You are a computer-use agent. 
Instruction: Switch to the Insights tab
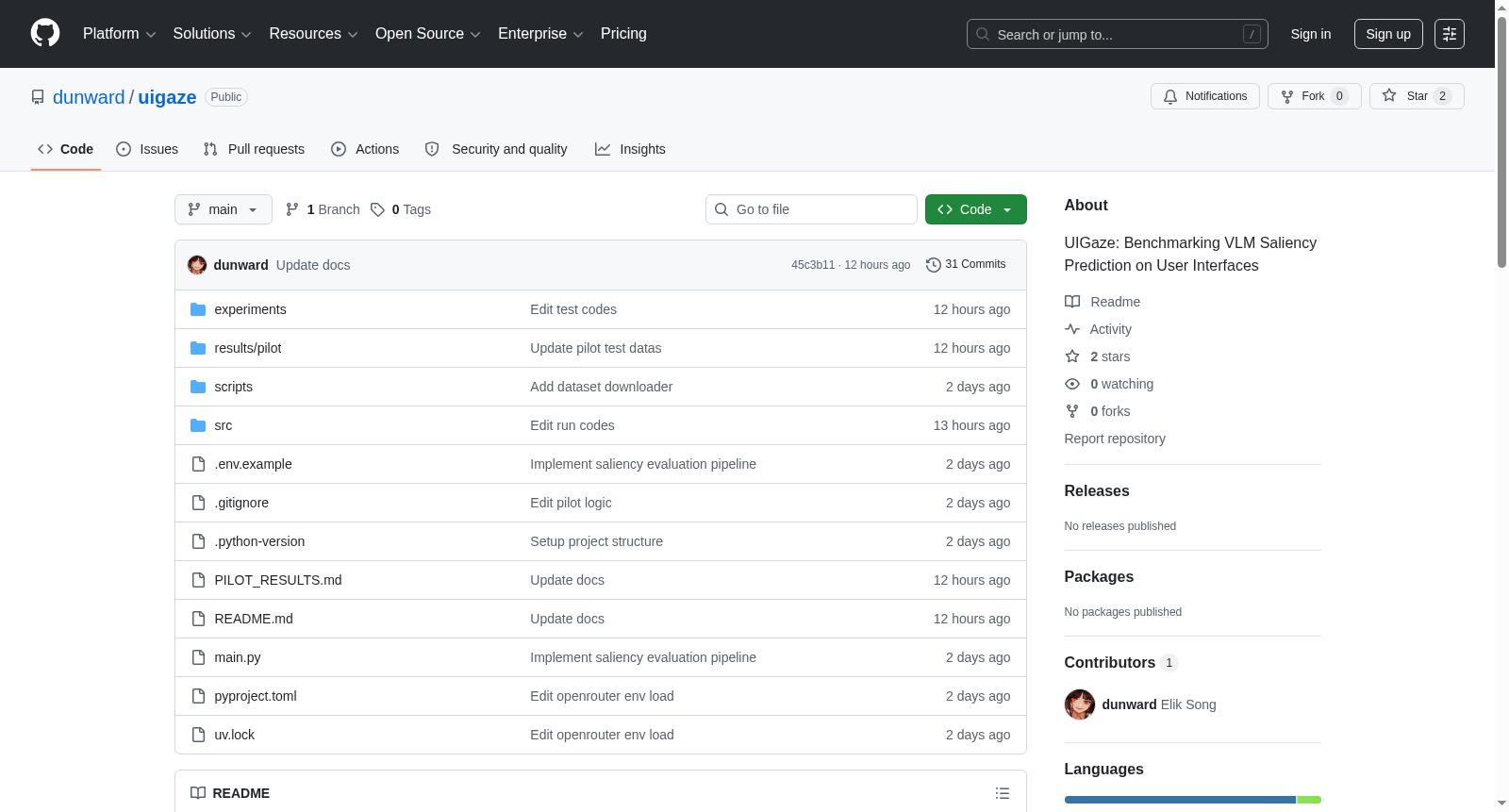pos(630,149)
